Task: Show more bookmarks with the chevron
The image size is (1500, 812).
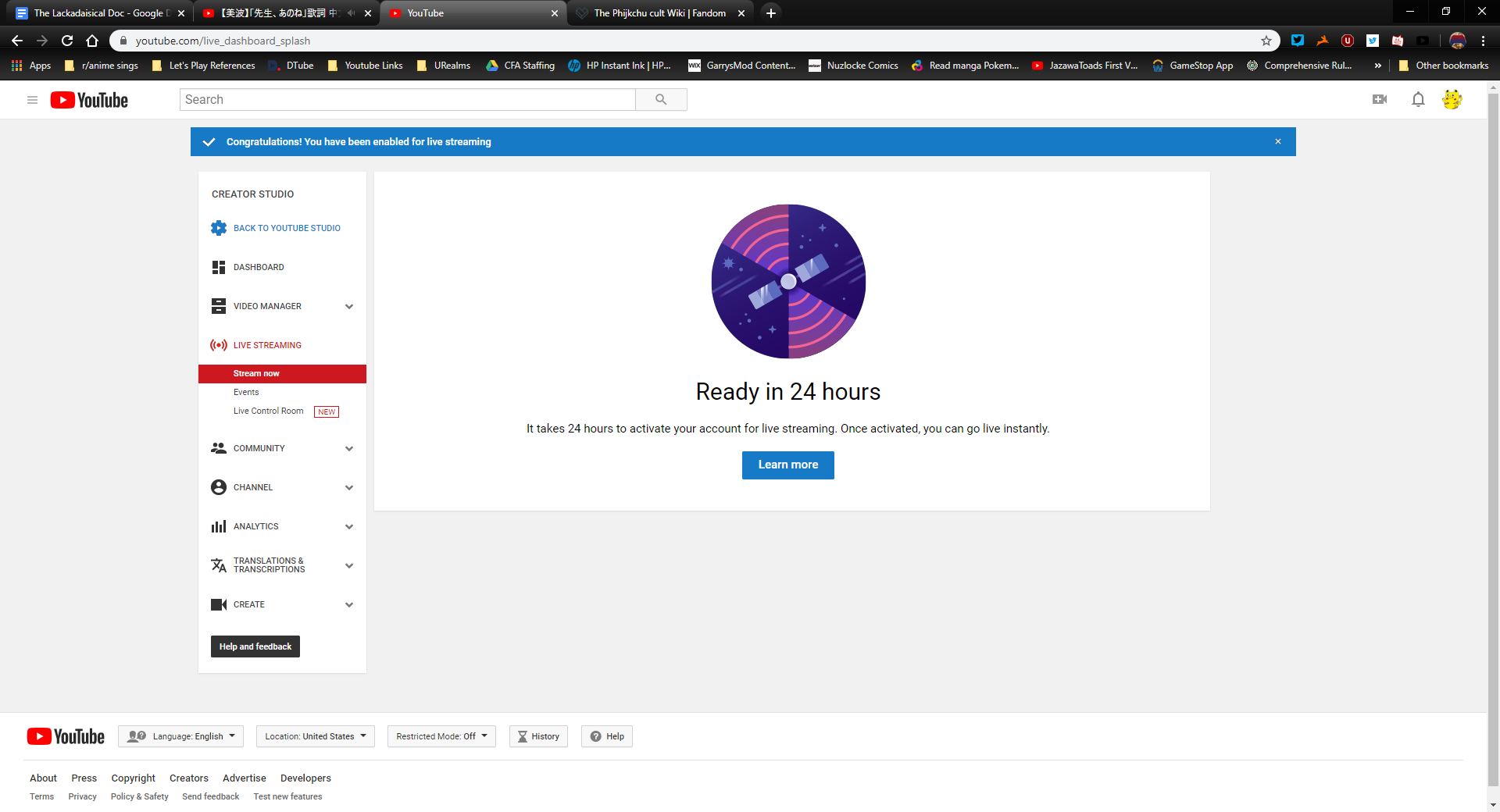Action: 1377,66
